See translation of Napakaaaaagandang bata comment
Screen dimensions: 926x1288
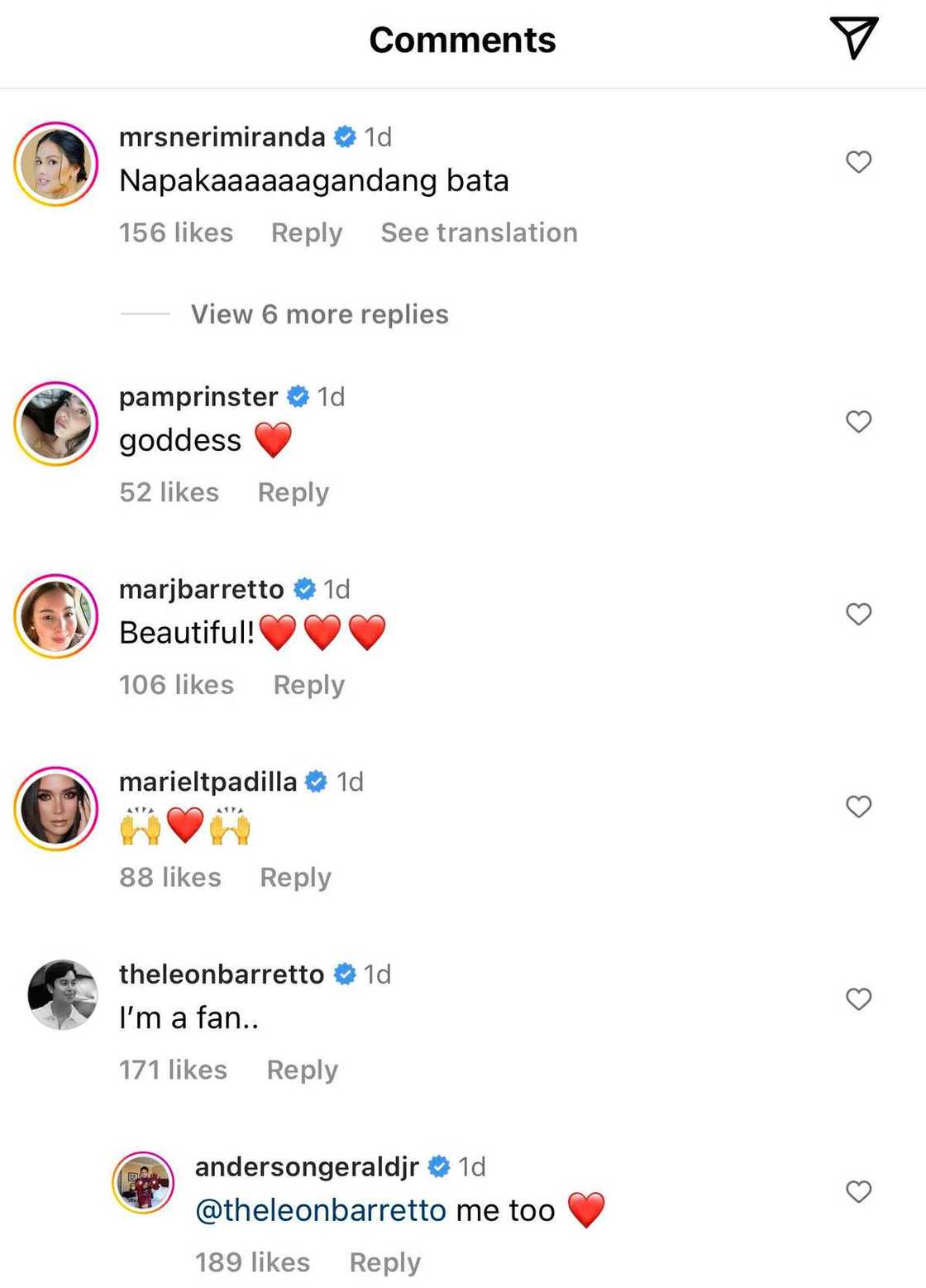479,233
